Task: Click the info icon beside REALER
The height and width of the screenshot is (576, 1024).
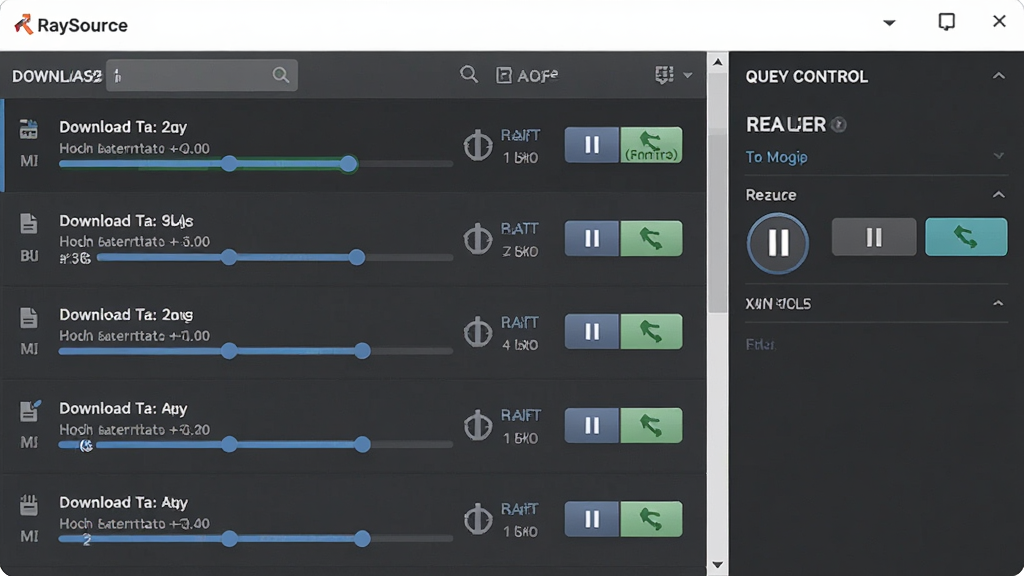Action: (x=839, y=125)
